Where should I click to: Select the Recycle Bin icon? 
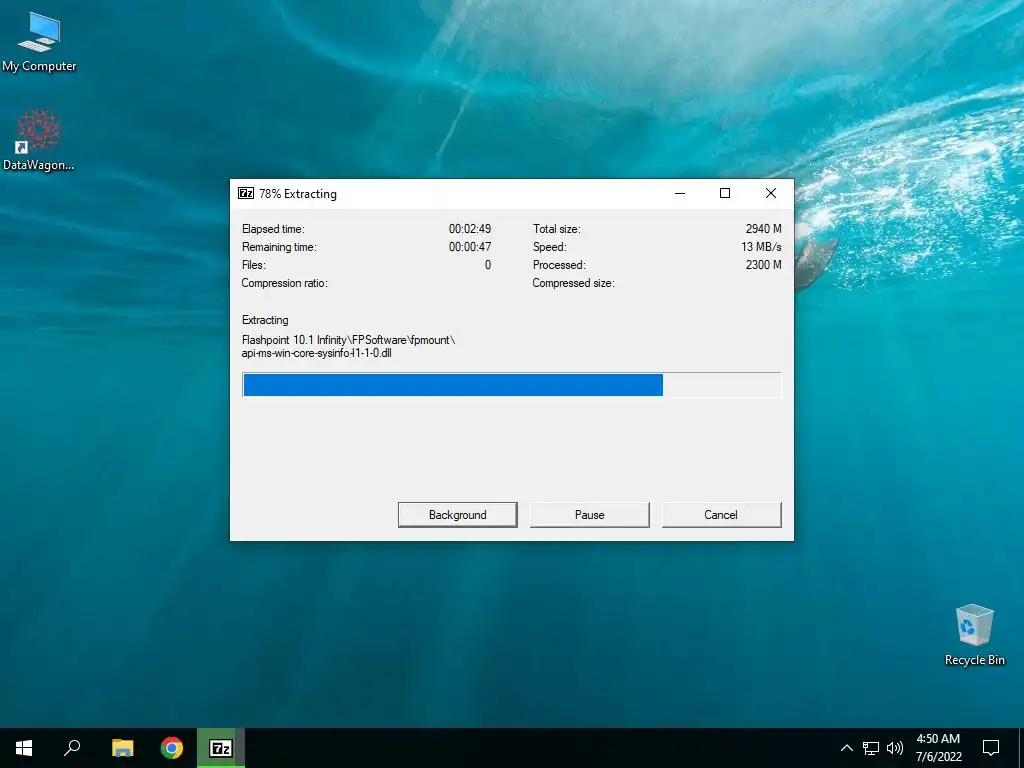coord(974,635)
